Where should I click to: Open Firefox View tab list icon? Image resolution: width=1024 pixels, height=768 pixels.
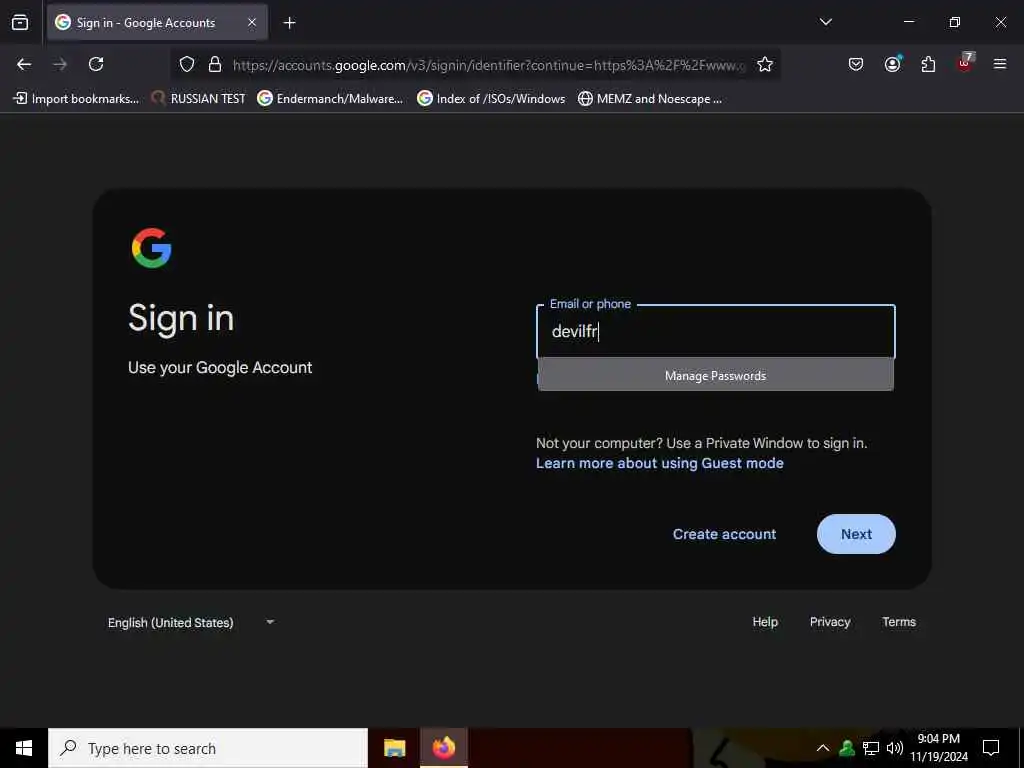(20, 22)
